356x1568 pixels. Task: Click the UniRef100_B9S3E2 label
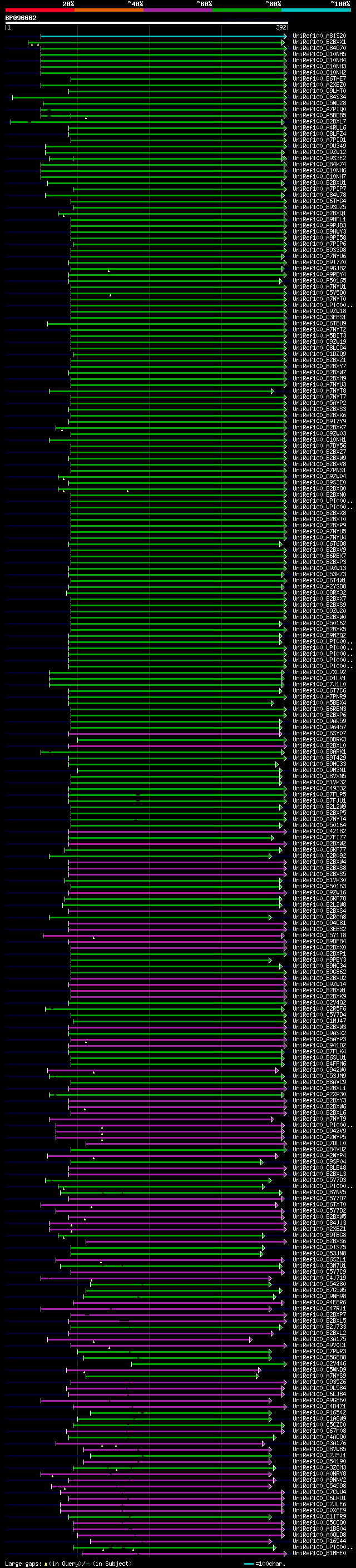click(319, 159)
